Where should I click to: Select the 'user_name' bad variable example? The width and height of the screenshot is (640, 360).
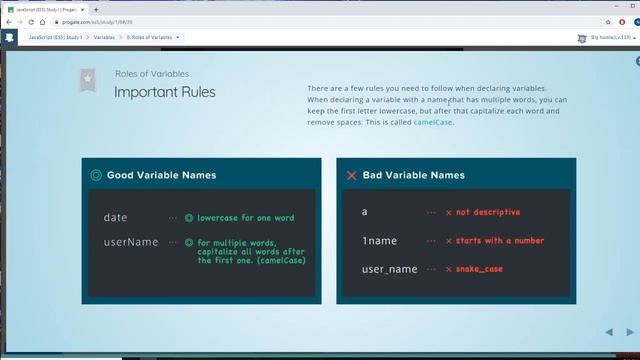pyautogui.click(x=389, y=269)
